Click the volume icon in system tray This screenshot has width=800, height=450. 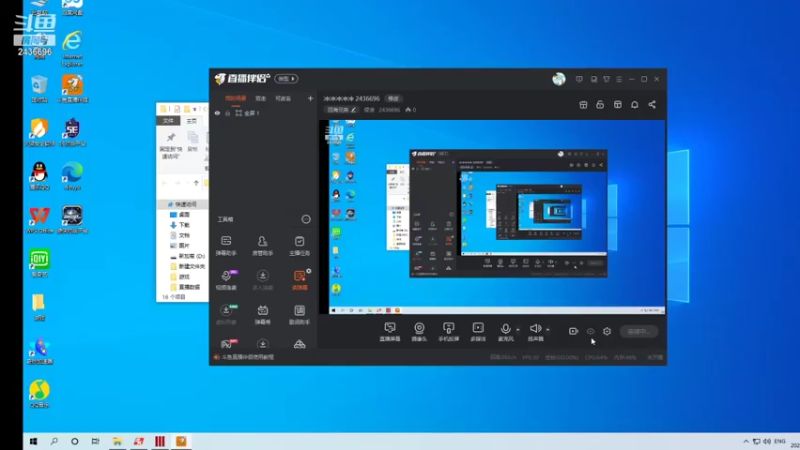[x=767, y=441]
